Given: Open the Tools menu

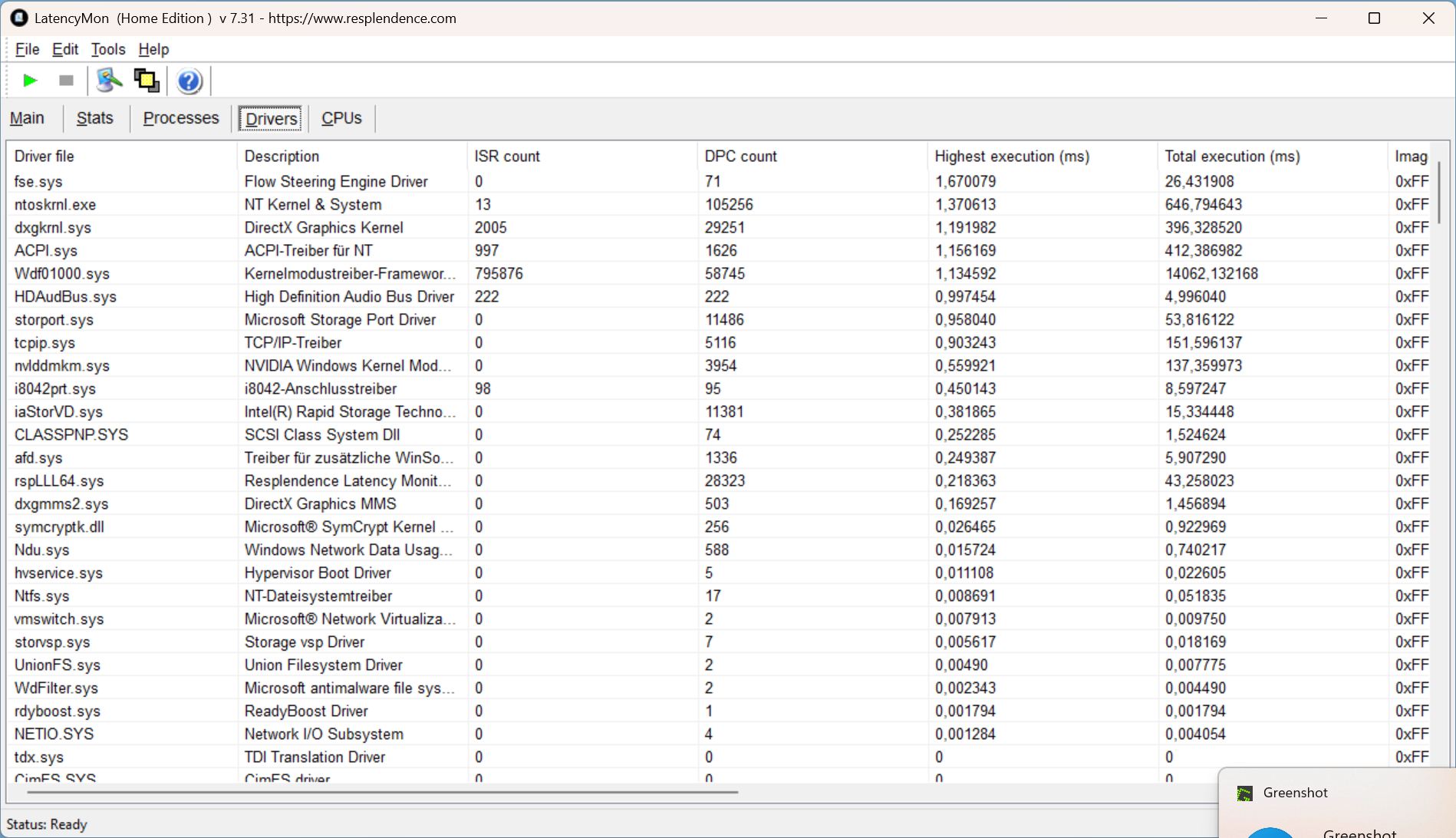Looking at the screenshot, I should tap(108, 49).
